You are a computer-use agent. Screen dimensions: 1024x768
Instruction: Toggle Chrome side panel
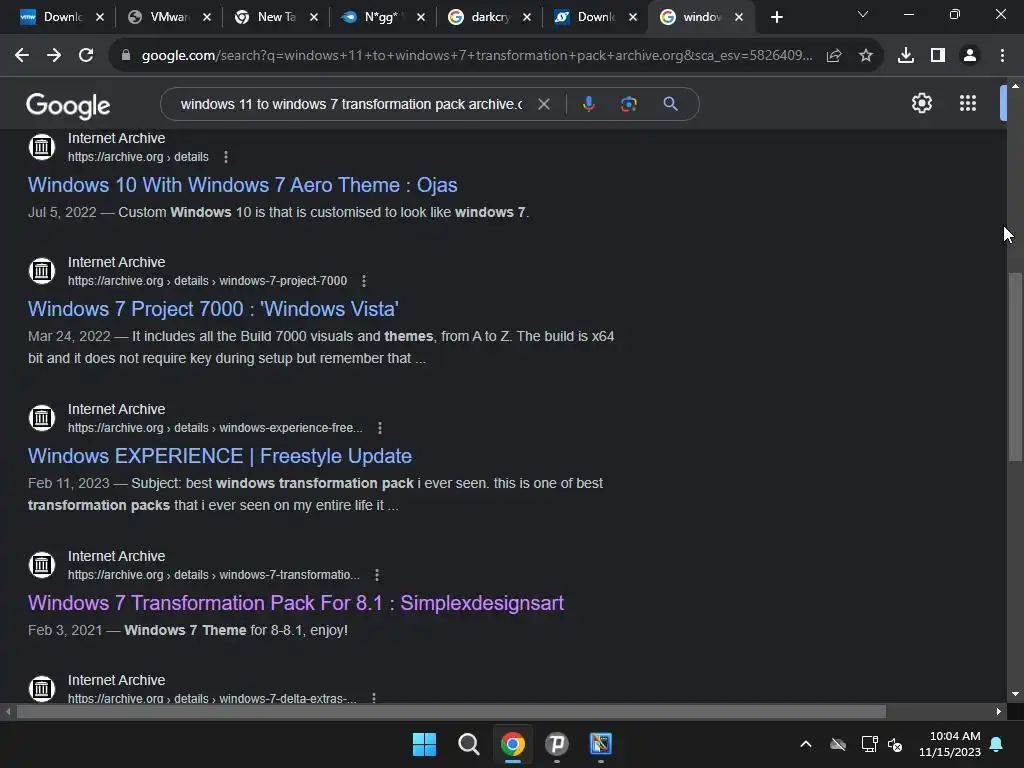(x=938, y=56)
